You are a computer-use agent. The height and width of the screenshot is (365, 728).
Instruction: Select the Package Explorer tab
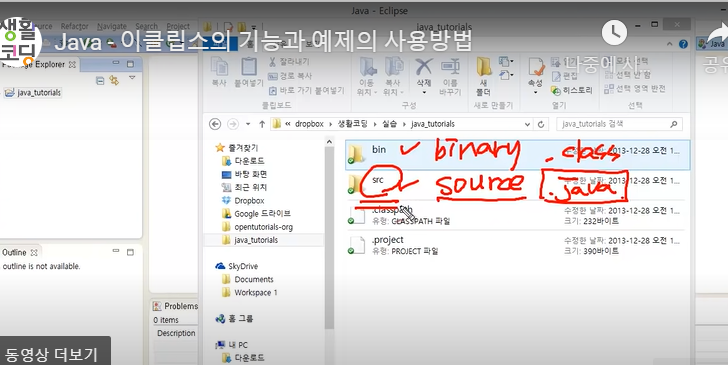(39, 65)
